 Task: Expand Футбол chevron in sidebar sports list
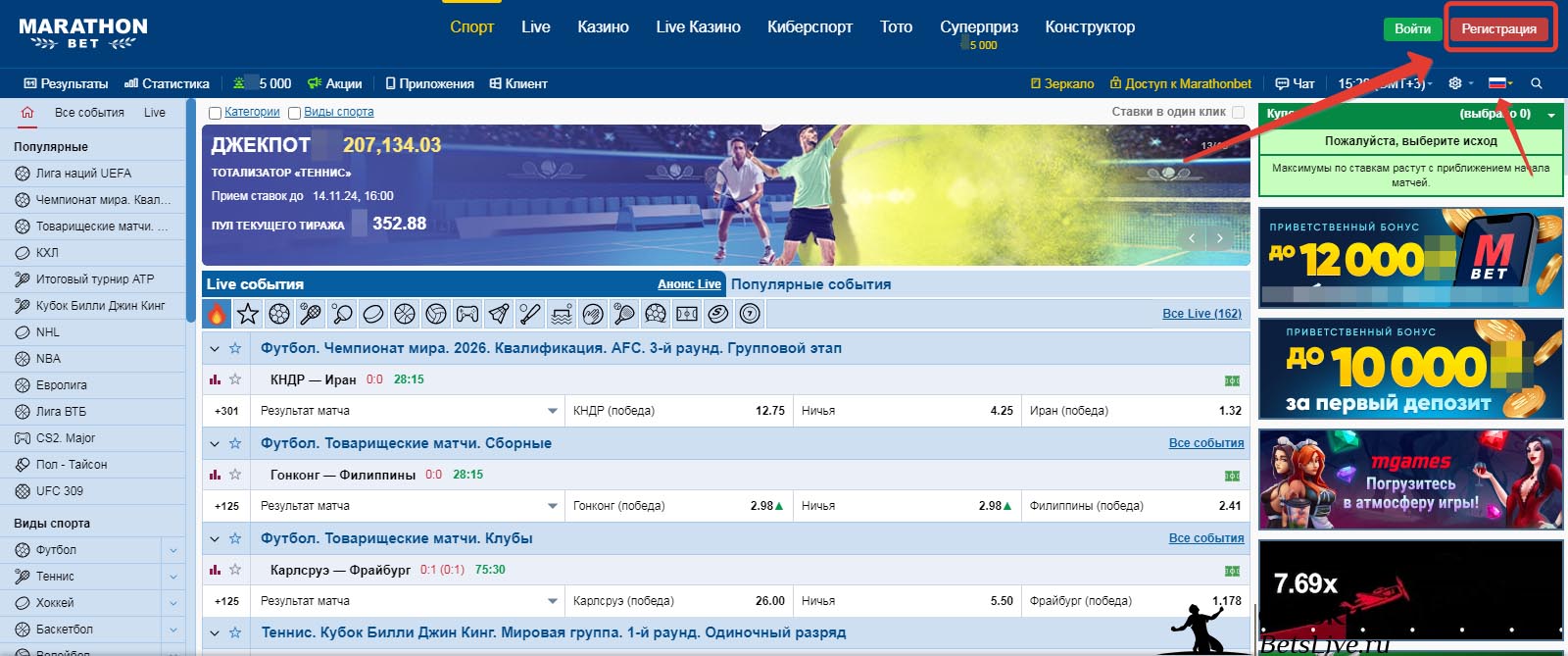tap(173, 550)
